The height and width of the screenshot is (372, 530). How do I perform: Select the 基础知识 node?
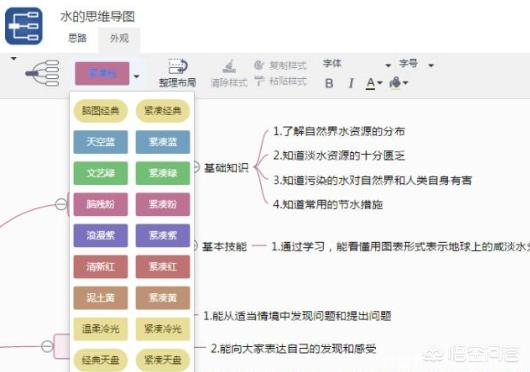coord(226,168)
